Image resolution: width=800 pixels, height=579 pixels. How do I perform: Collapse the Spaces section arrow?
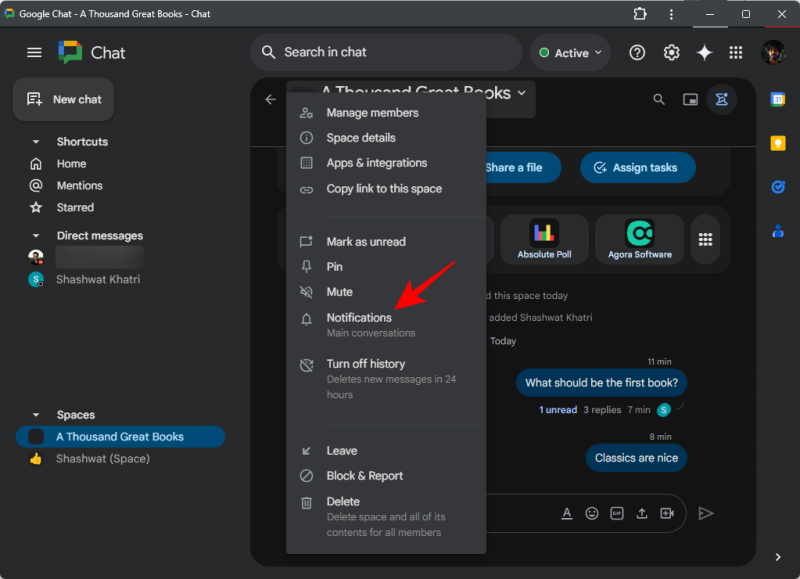tap(36, 415)
